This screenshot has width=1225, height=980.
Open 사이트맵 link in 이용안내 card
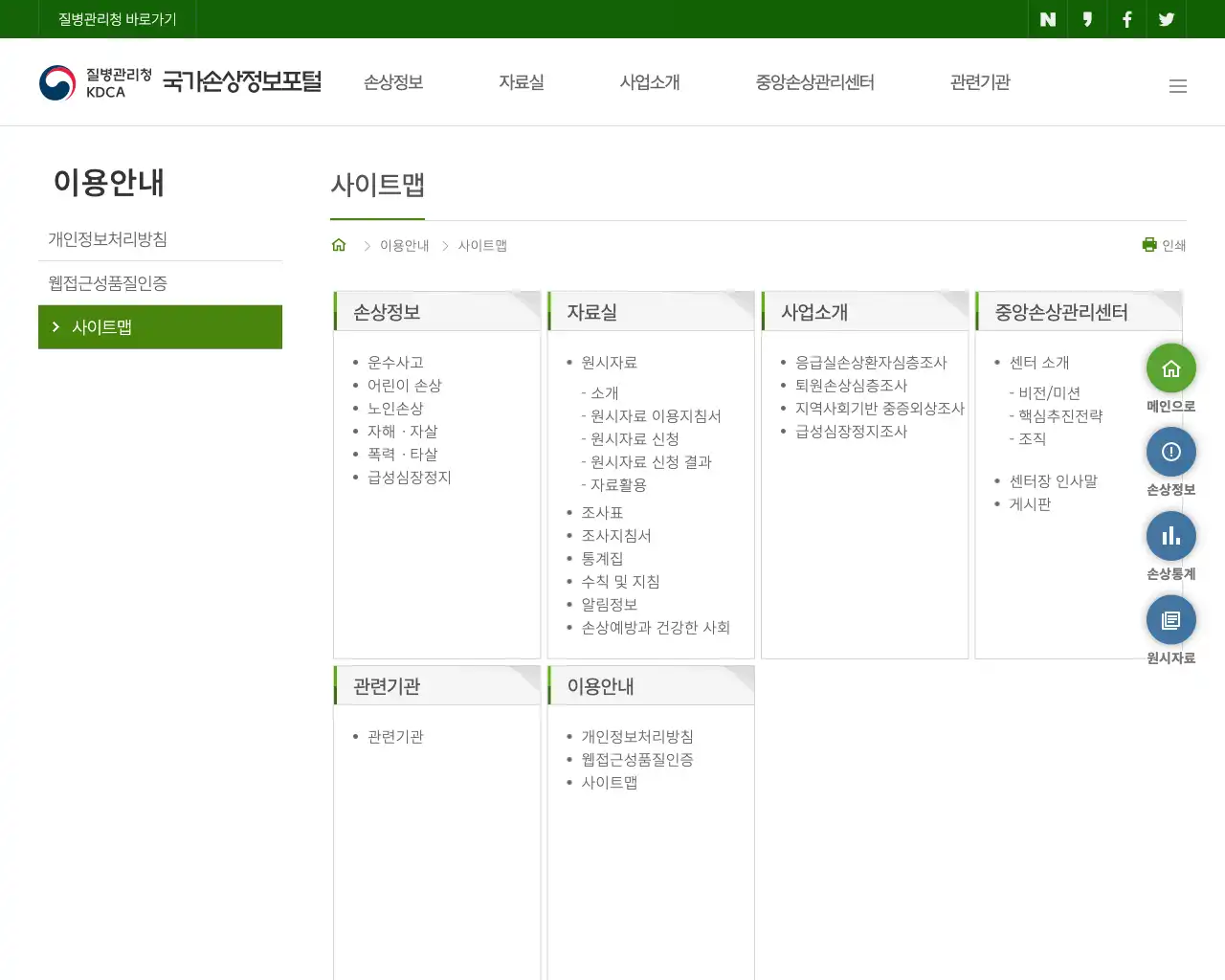point(610,783)
